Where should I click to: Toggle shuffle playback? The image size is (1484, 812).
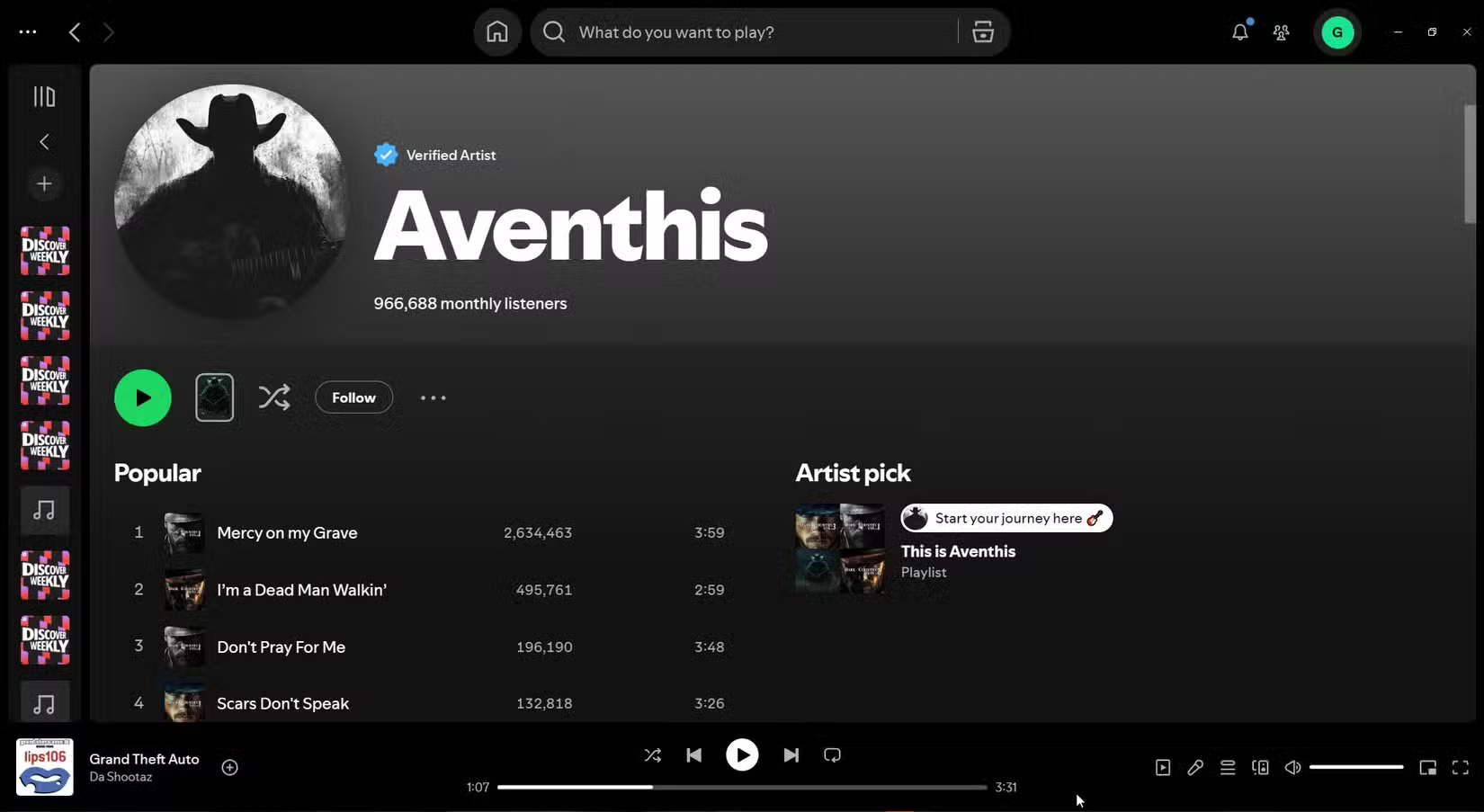653,754
